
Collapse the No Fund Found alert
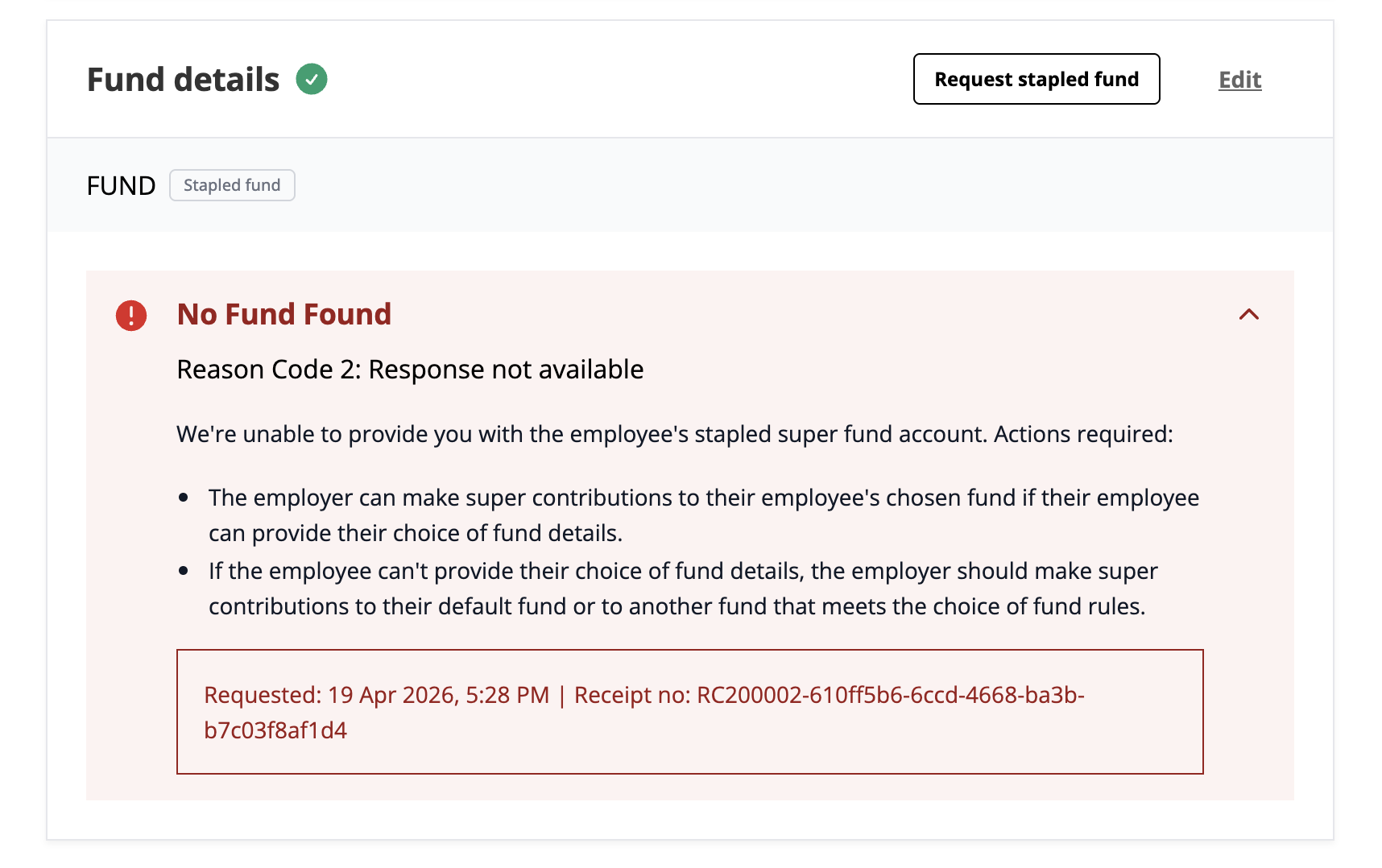(1248, 315)
